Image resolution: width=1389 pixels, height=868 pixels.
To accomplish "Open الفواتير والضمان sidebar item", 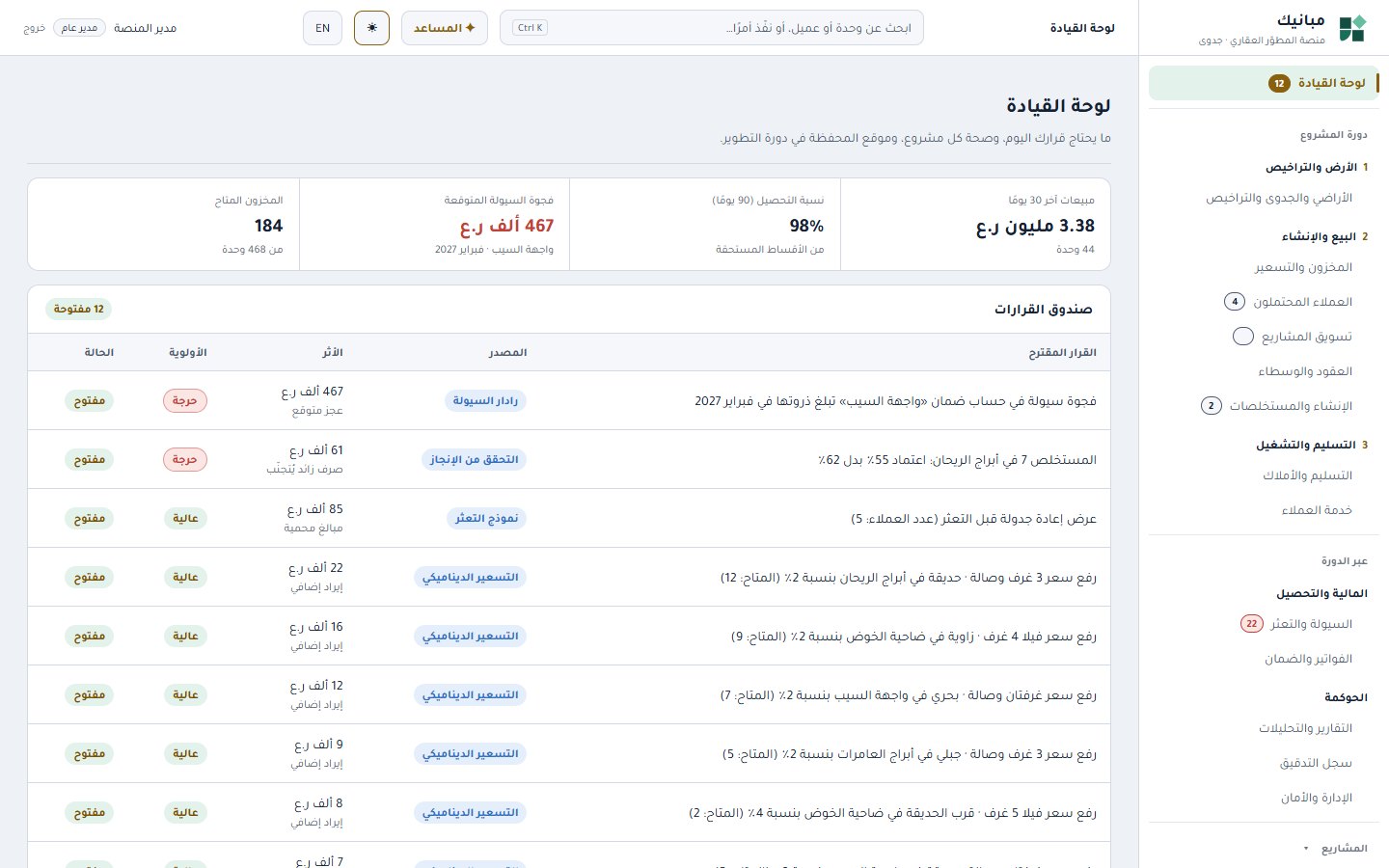I will click(x=1264, y=659).
